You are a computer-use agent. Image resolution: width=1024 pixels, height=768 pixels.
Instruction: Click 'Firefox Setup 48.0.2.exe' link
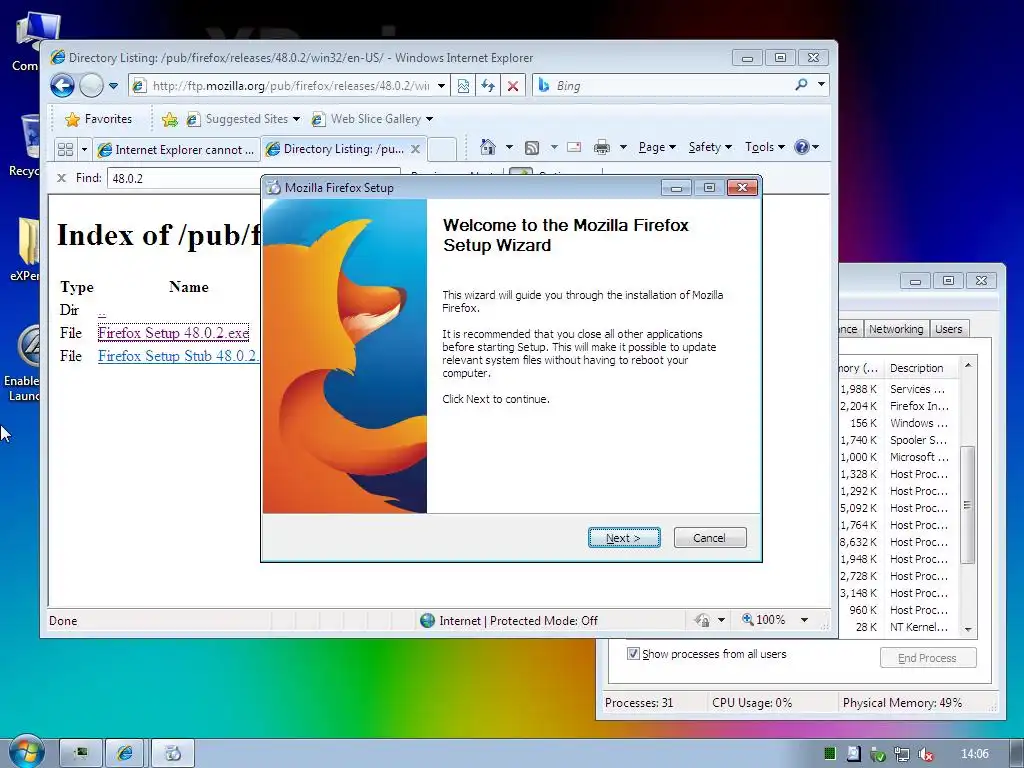173,333
